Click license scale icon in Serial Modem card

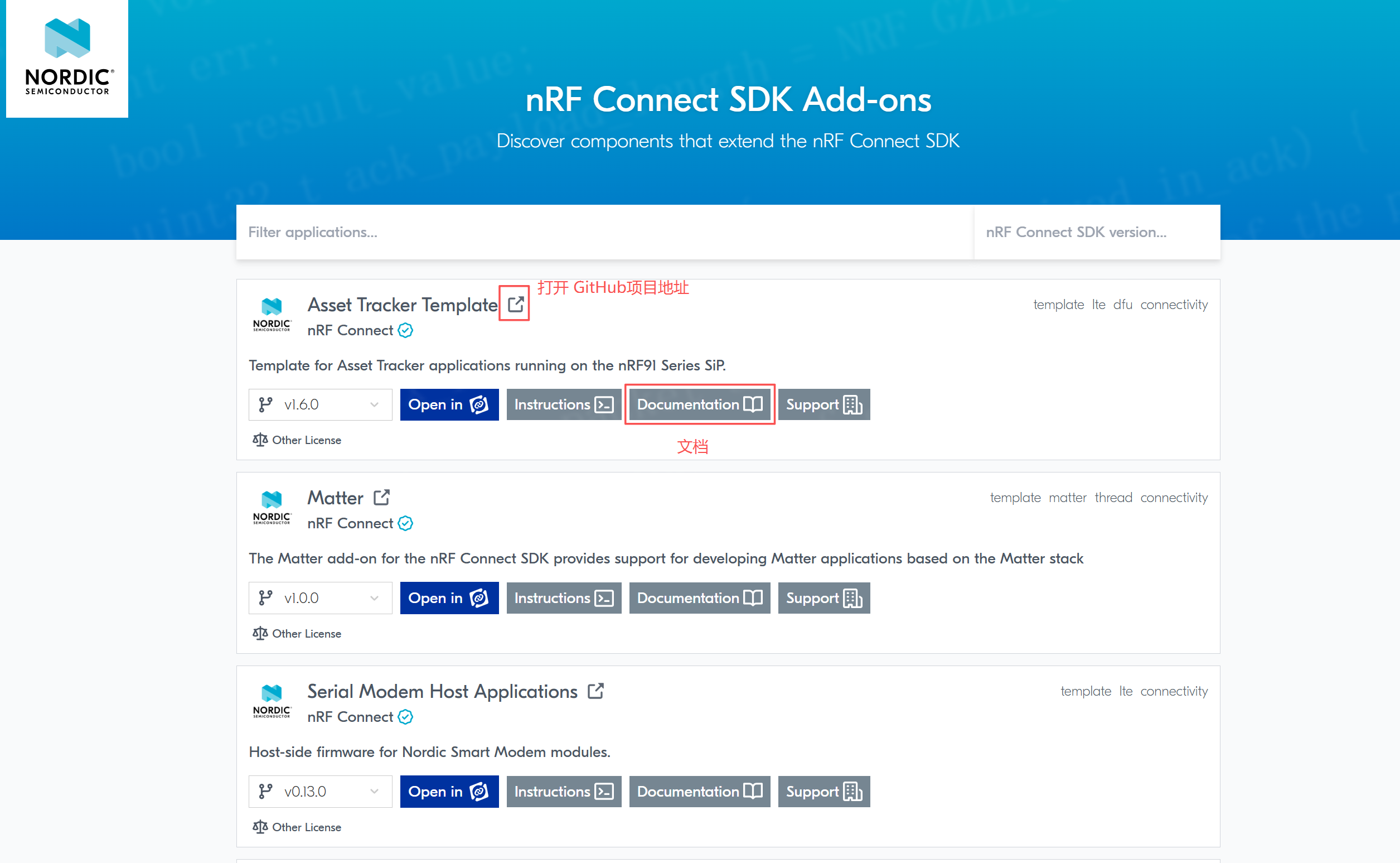click(260, 827)
